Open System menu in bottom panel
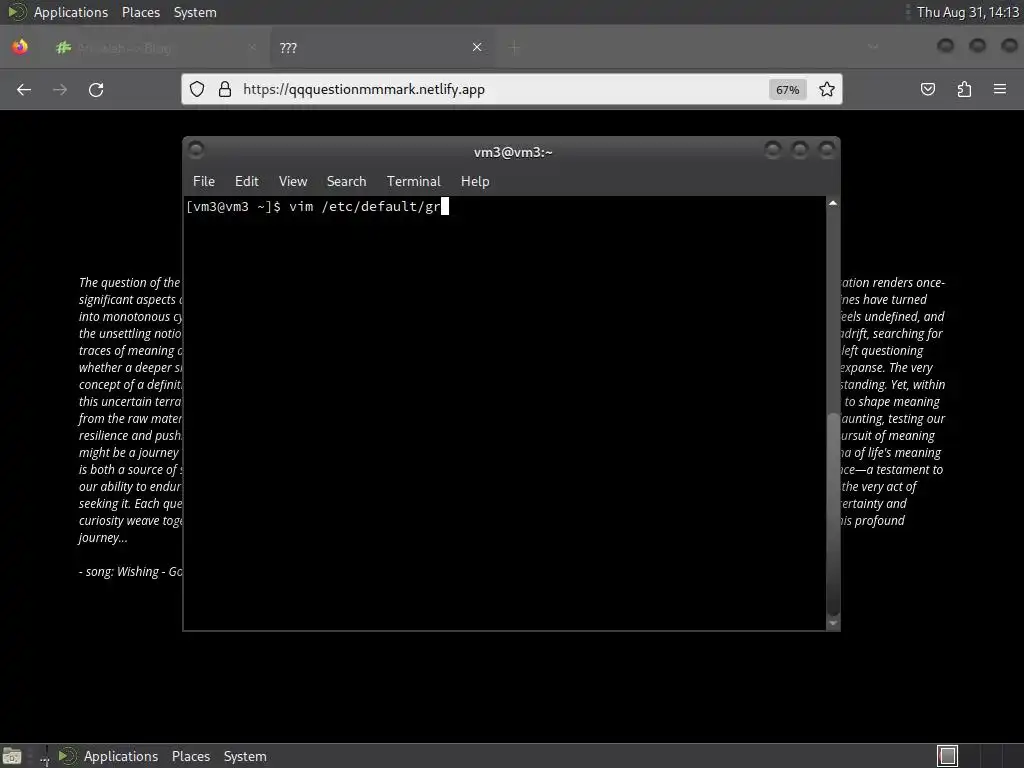 click(x=245, y=756)
